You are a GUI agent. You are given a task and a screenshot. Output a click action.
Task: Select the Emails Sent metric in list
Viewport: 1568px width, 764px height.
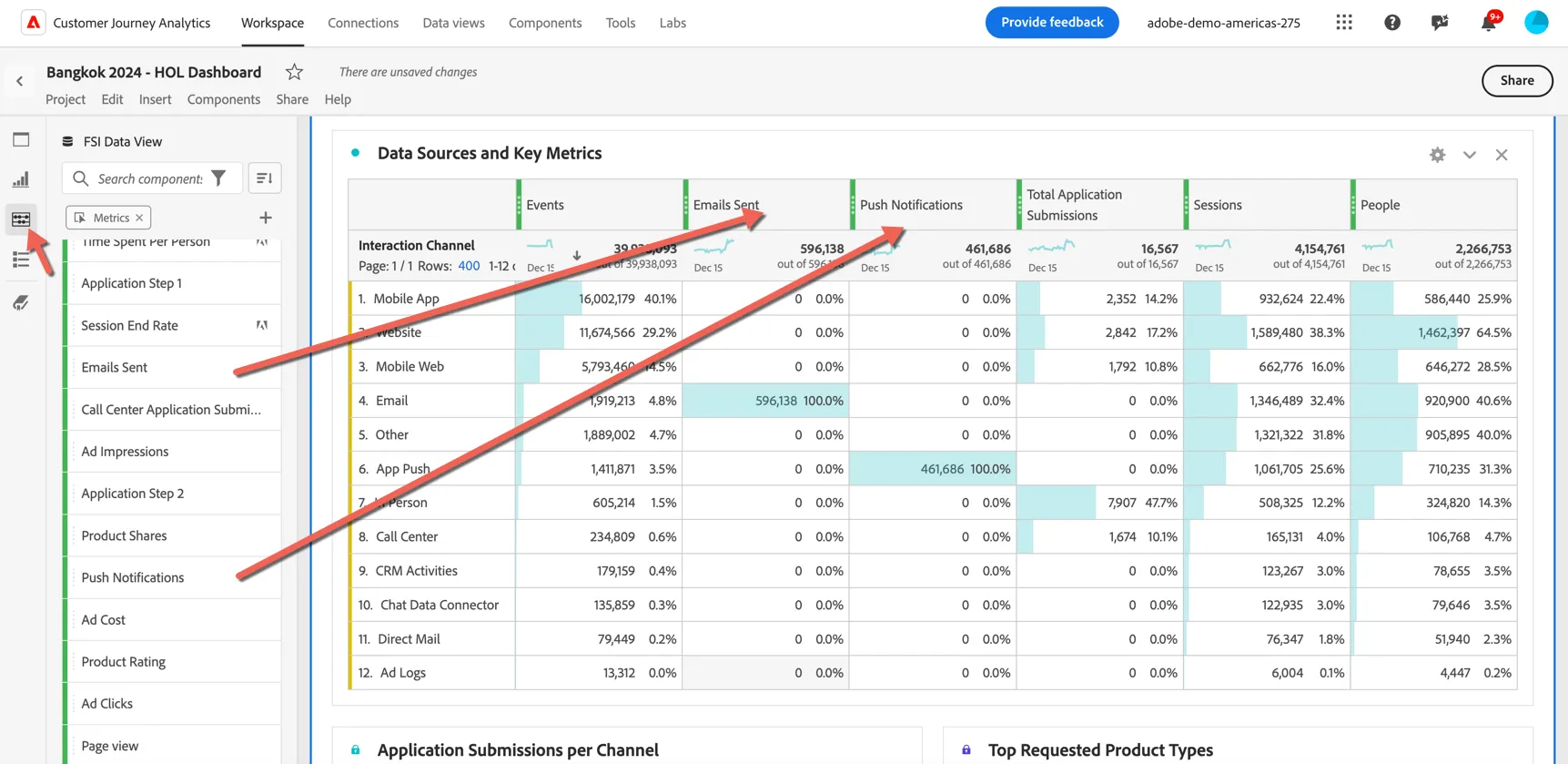[x=173, y=367]
